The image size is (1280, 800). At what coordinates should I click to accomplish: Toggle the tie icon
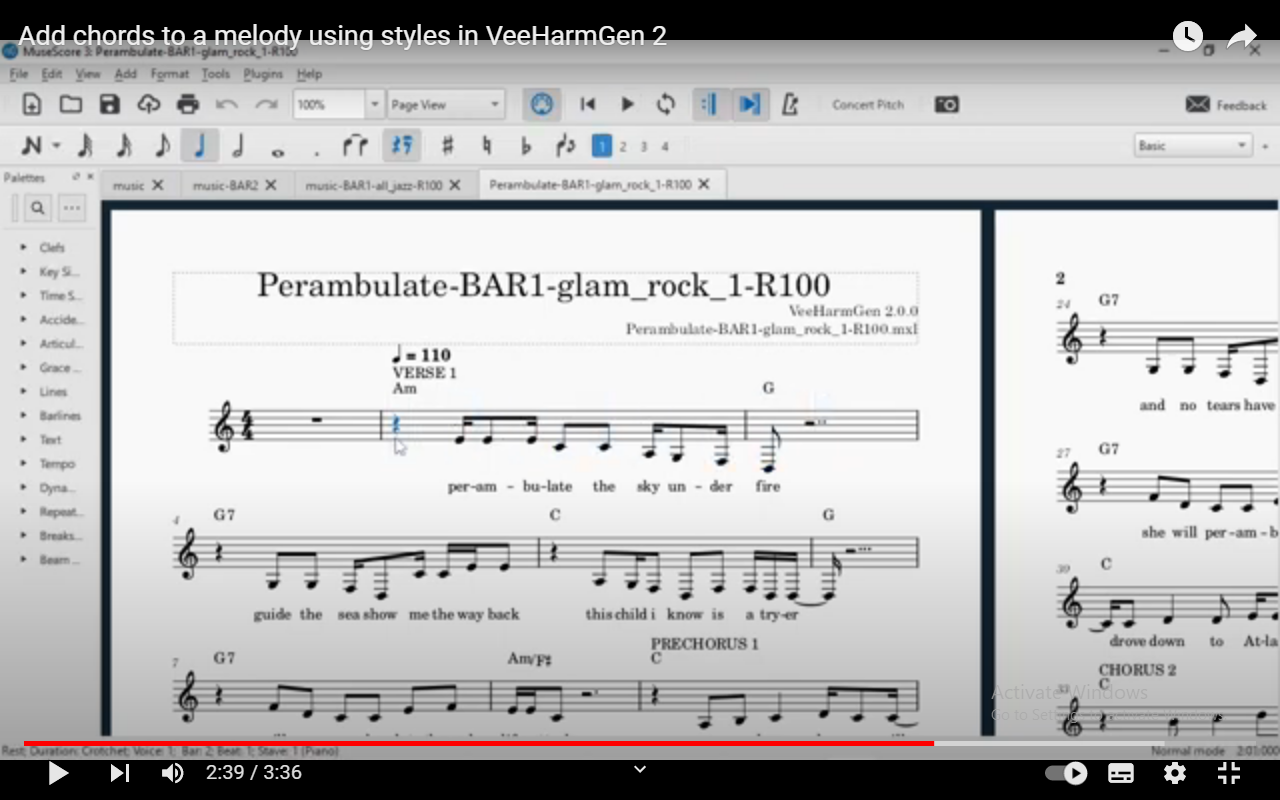tap(354, 146)
